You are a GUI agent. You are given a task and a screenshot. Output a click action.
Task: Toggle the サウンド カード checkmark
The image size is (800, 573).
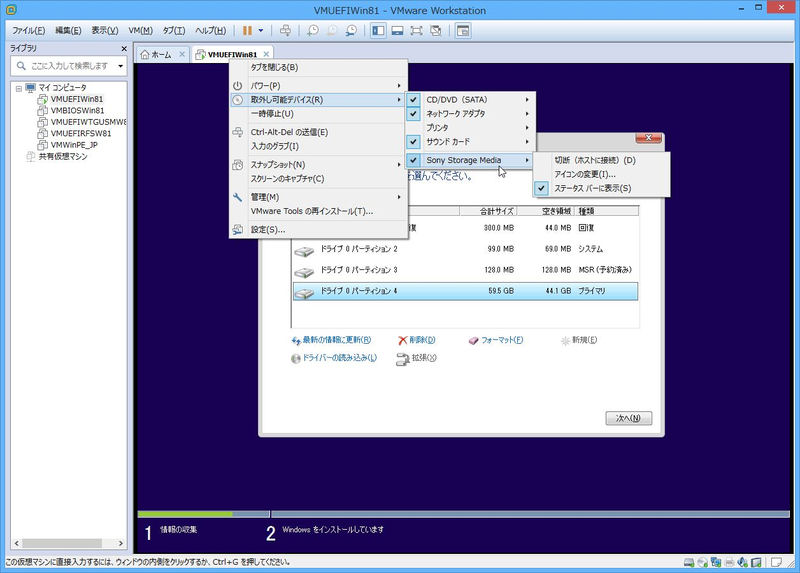[413, 142]
